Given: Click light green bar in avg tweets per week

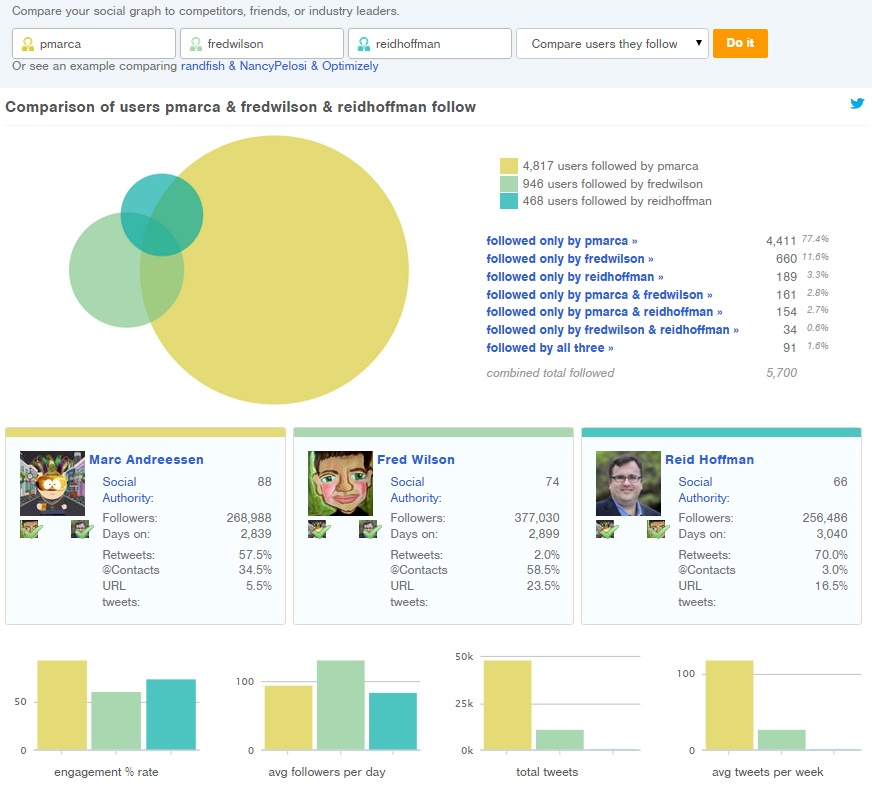Looking at the screenshot, I should [782, 740].
